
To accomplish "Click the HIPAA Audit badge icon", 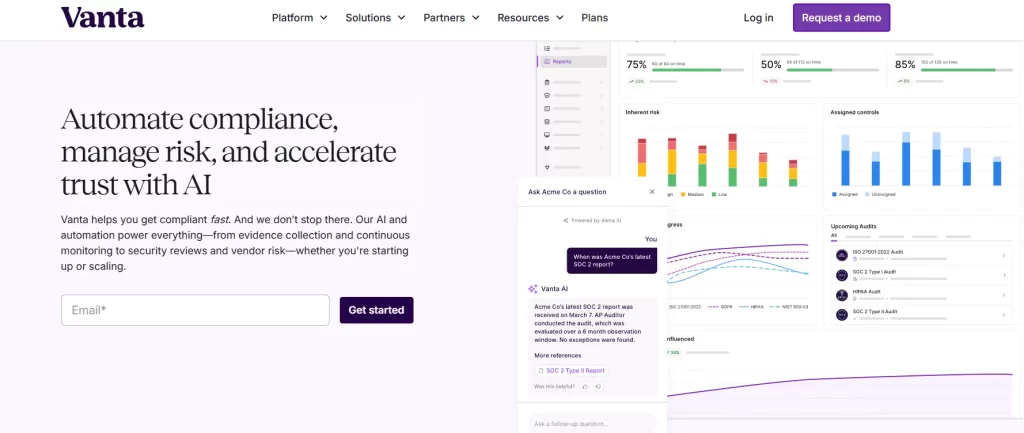I will coord(842,294).
